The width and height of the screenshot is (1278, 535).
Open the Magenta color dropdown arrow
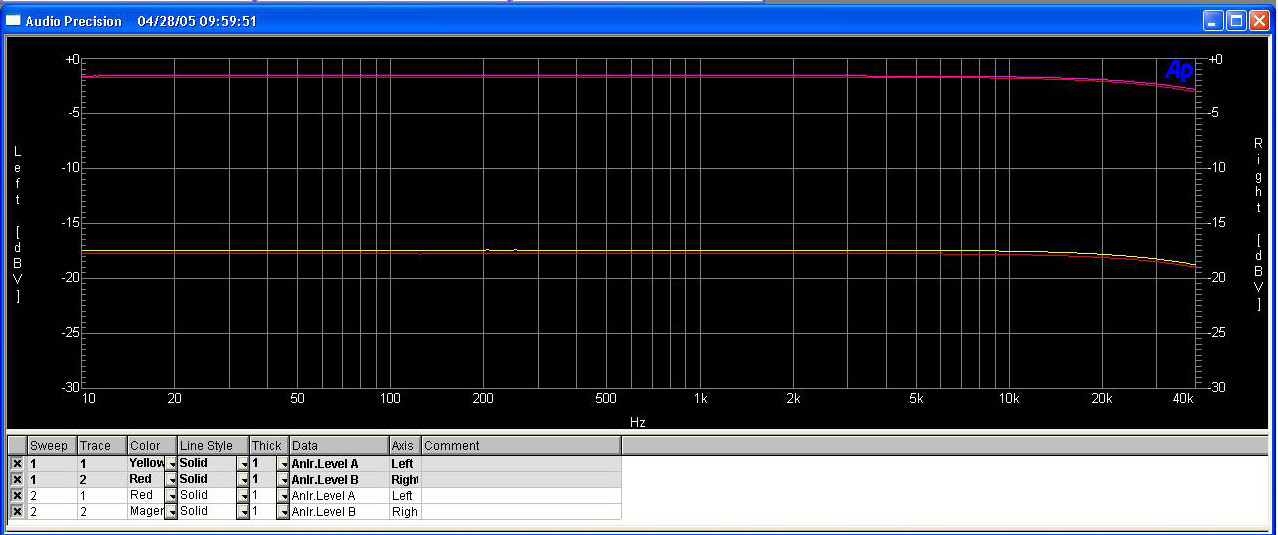coord(171,512)
